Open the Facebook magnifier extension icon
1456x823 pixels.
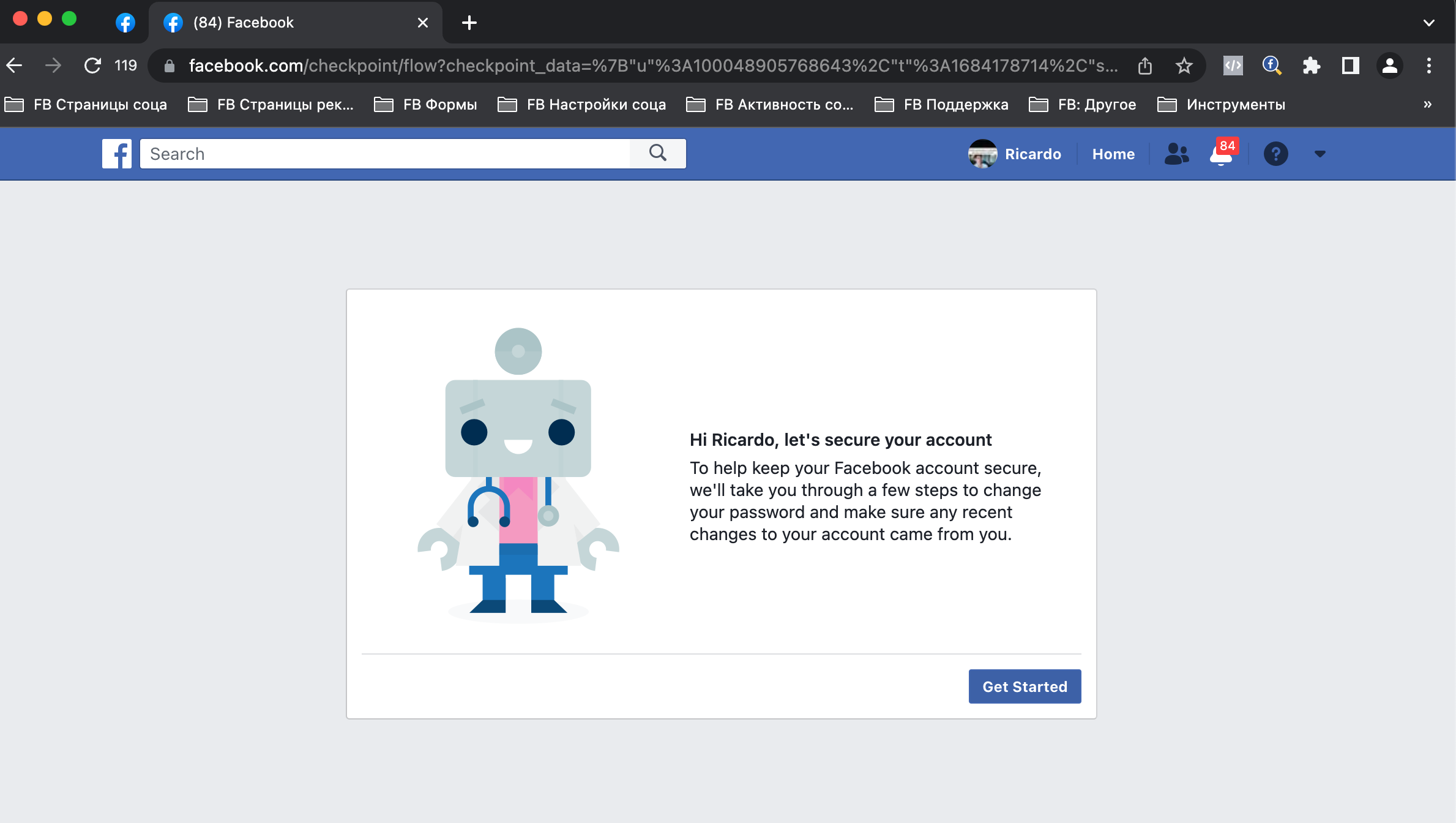(1272, 66)
